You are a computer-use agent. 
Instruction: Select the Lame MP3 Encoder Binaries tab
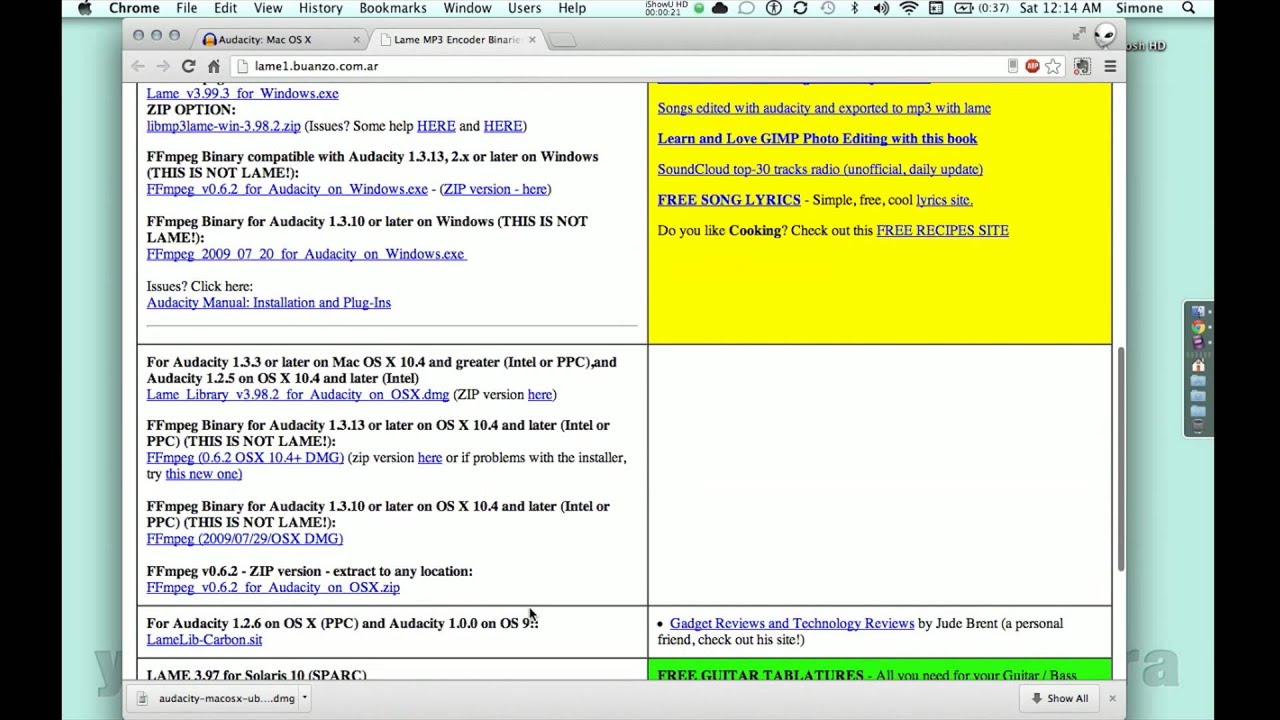[456, 40]
